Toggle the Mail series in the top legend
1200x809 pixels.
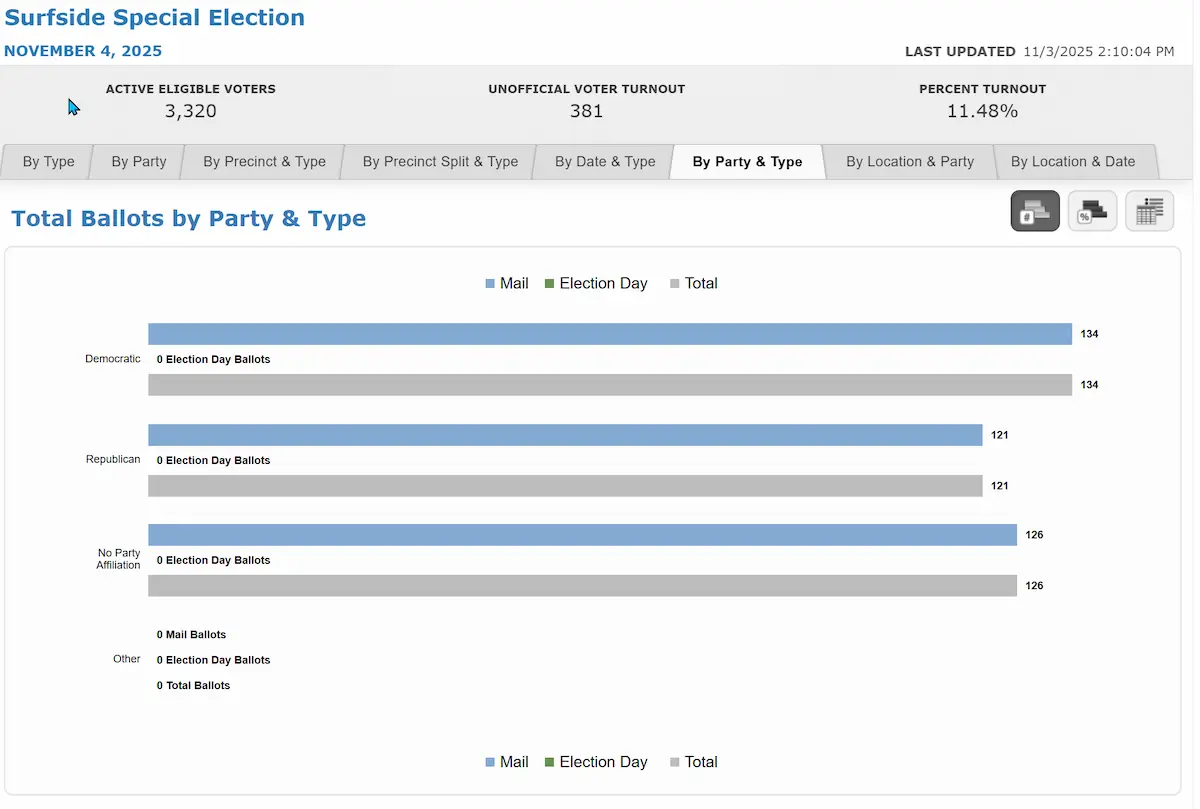tap(507, 283)
